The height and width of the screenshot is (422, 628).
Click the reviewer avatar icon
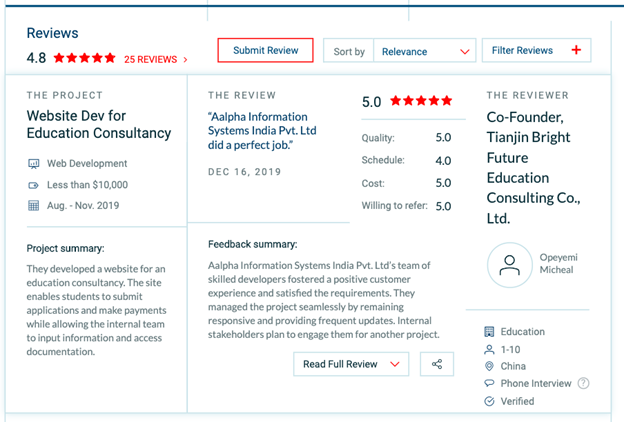coord(510,265)
